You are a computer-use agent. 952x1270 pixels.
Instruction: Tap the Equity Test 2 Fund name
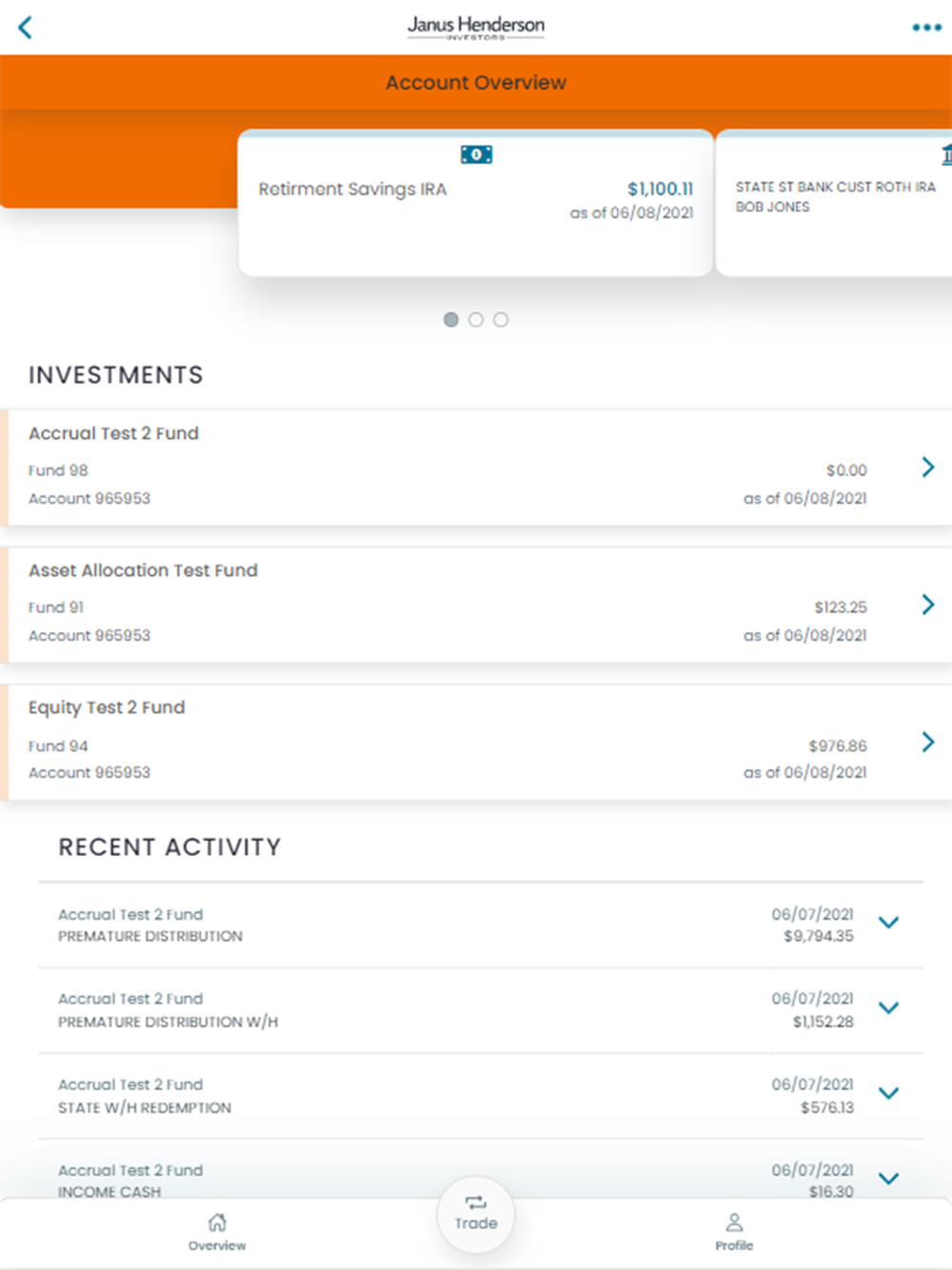click(x=107, y=707)
